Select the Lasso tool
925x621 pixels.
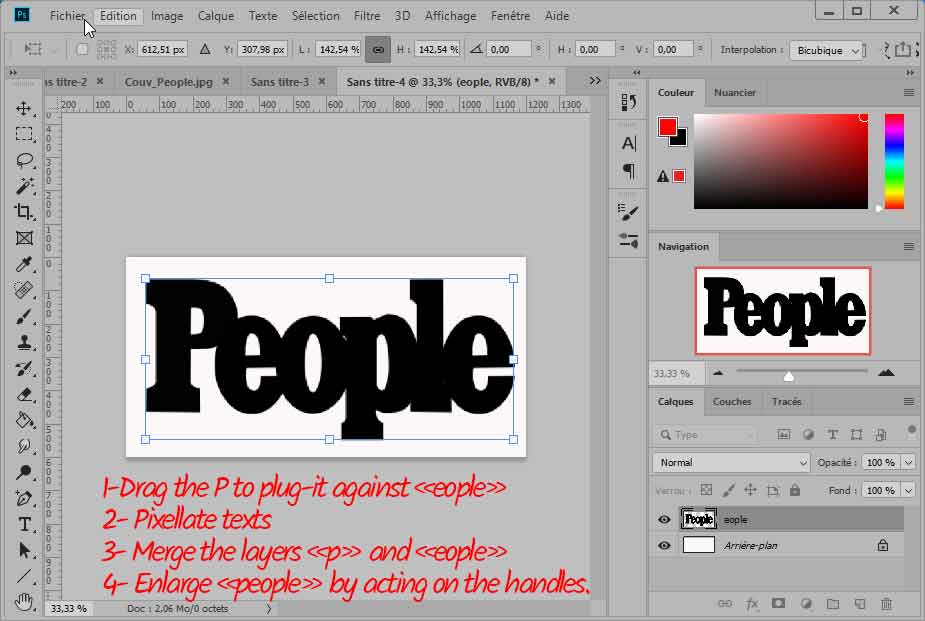pos(24,160)
